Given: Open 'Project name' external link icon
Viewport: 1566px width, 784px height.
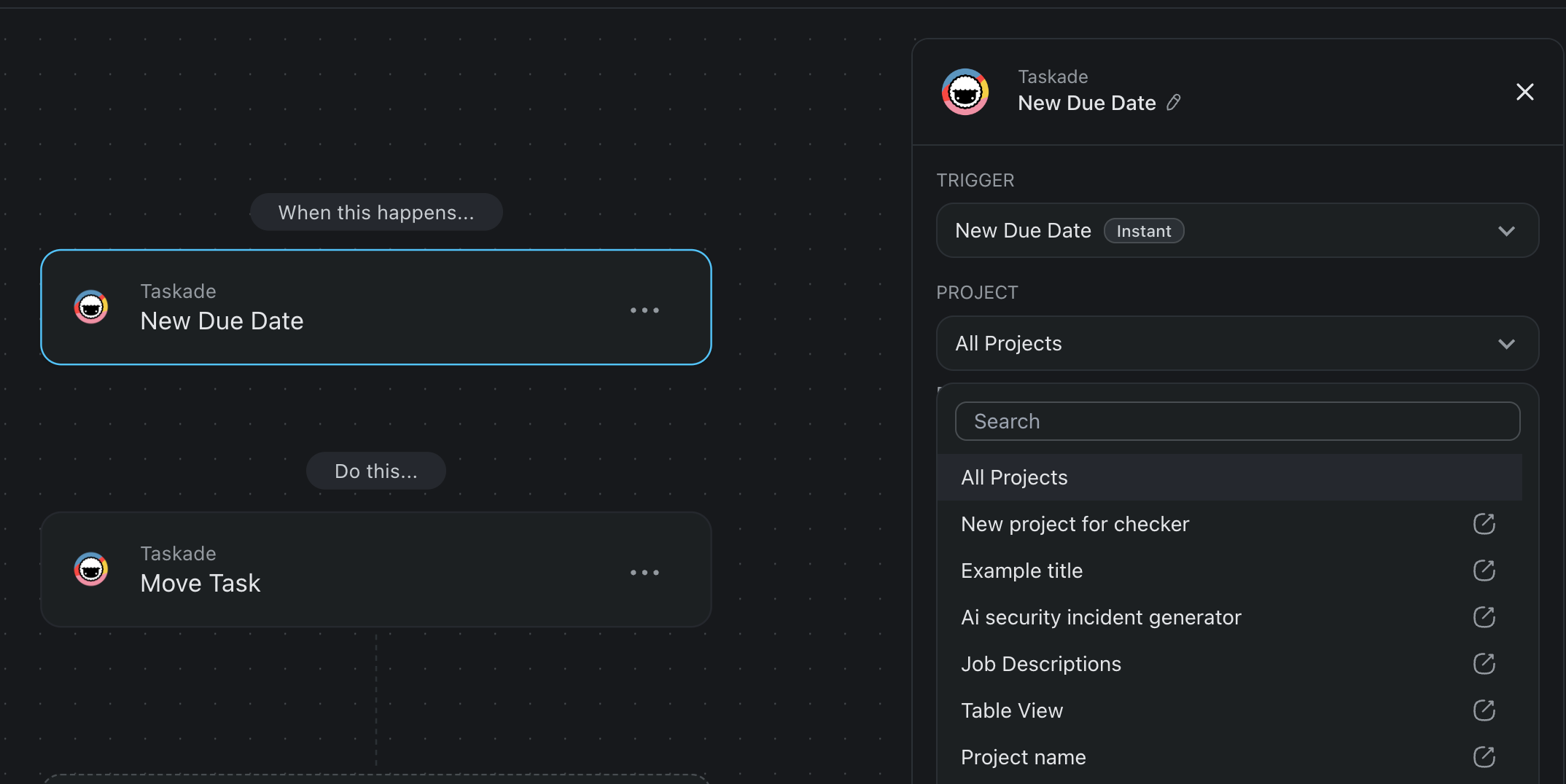Looking at the screenshot, I should (1484, 757).
